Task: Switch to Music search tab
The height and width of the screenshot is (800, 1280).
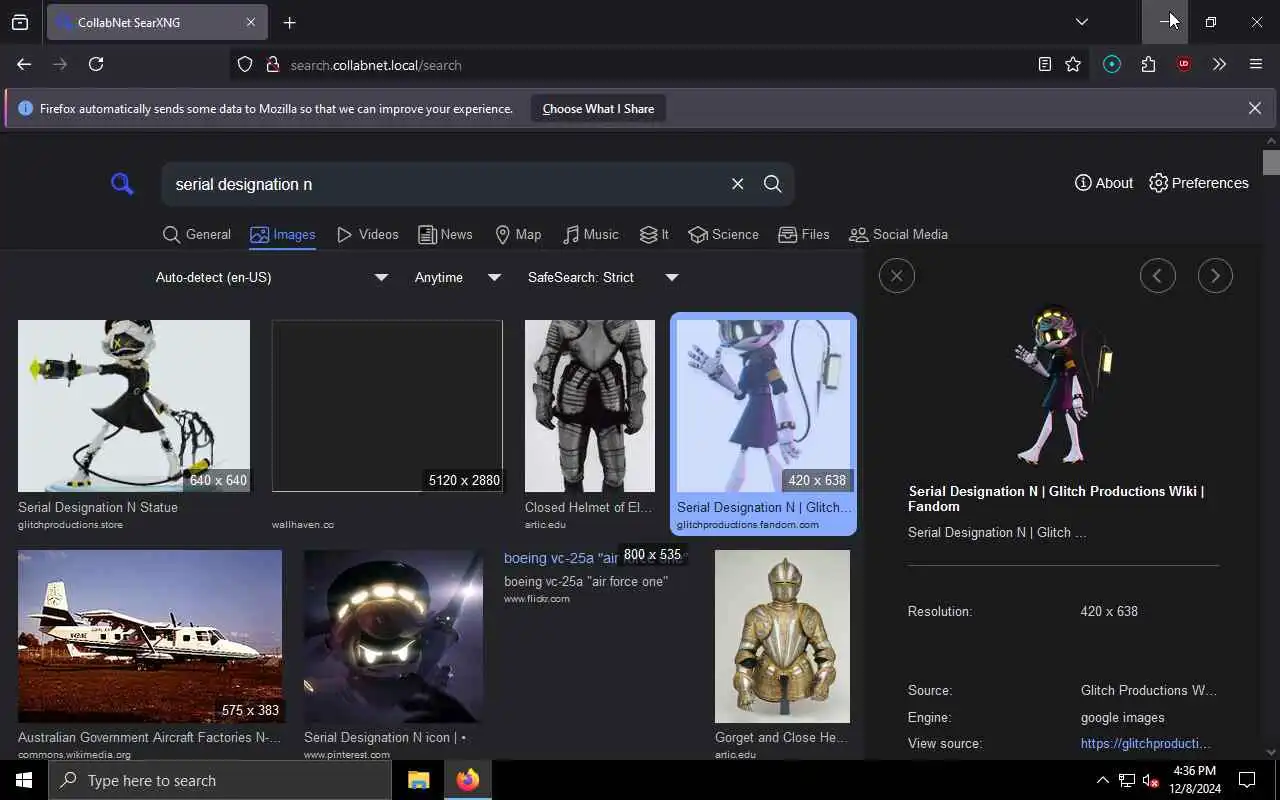Action: tap(591, 234)
